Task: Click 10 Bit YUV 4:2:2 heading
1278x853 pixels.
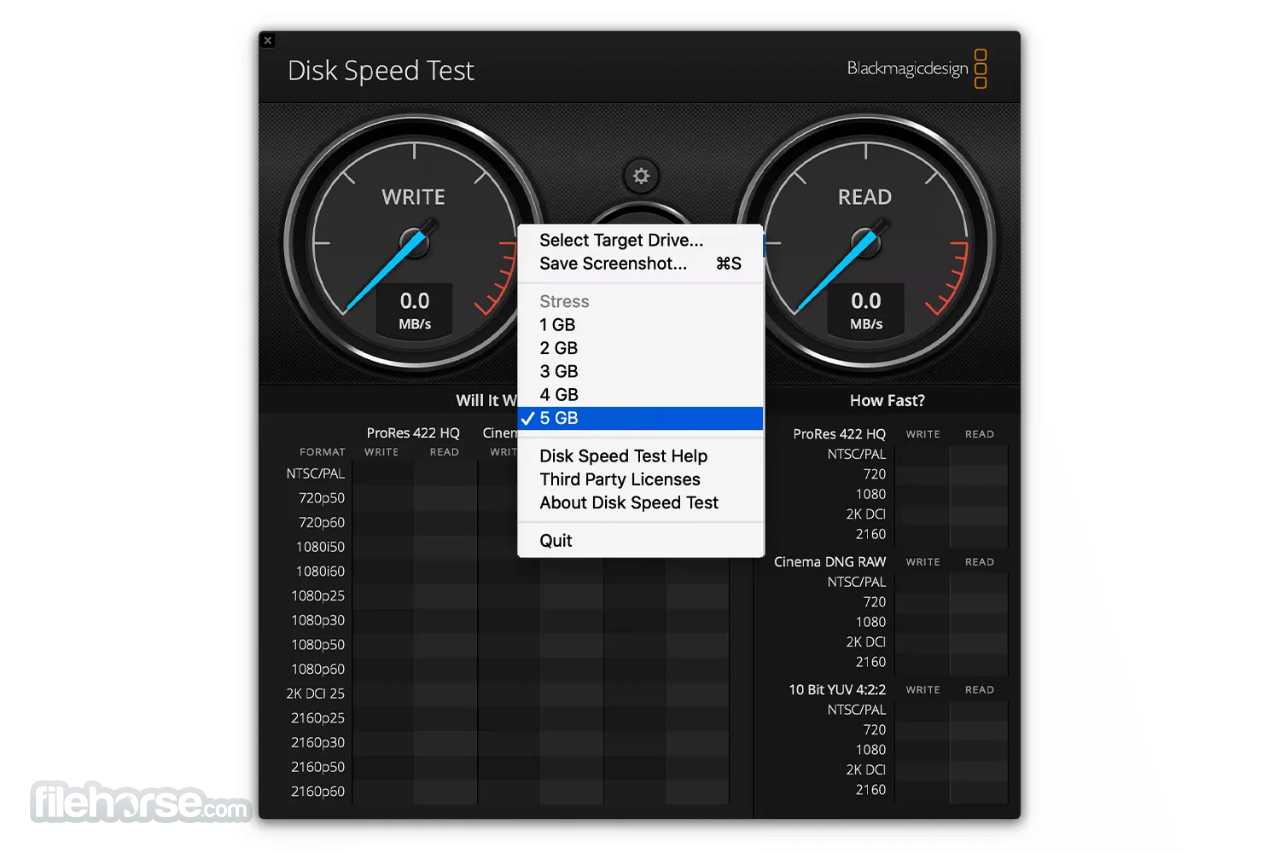Action: [x=837, y=690]
